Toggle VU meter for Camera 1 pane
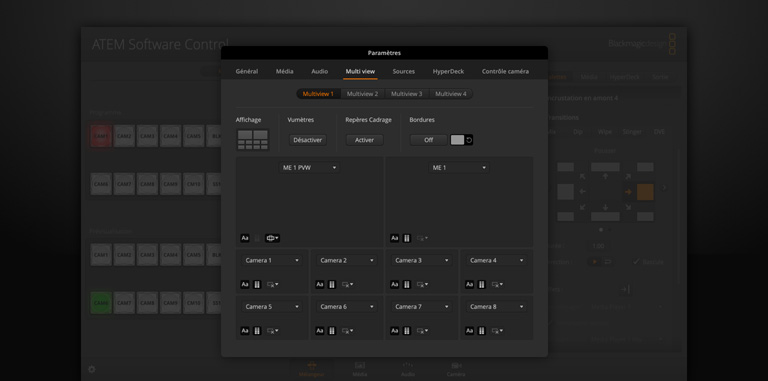The height and width of the screenshot is (381, 768). 257,284
